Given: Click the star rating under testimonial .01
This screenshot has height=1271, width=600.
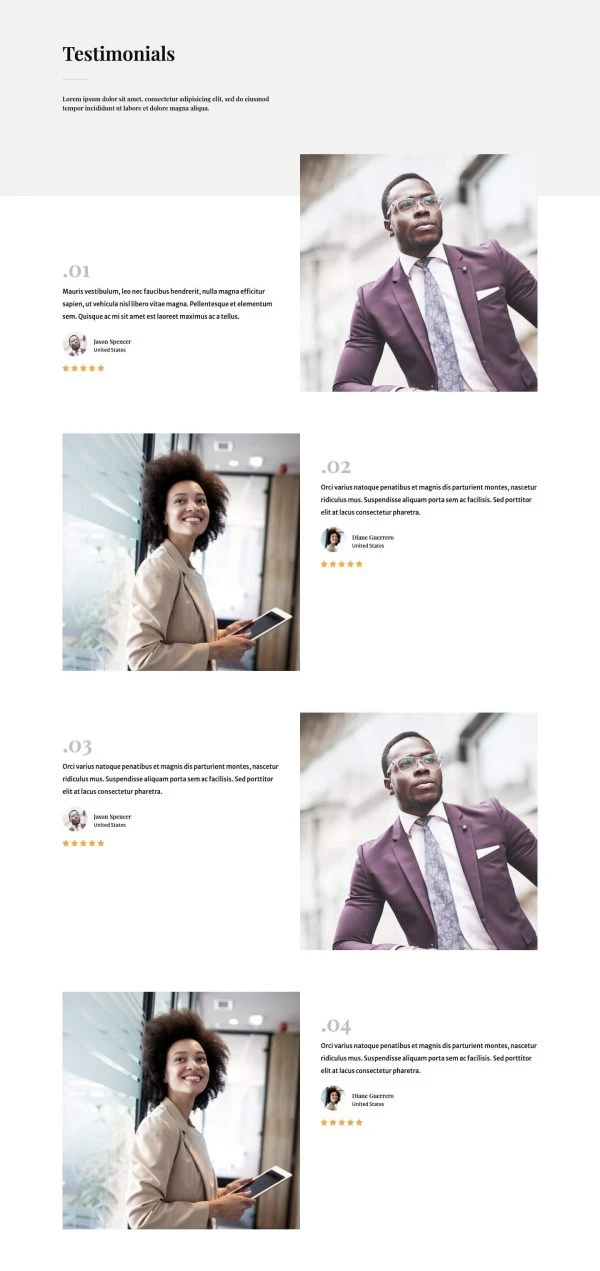Looking at the screenshot, I should click(83, 368).
